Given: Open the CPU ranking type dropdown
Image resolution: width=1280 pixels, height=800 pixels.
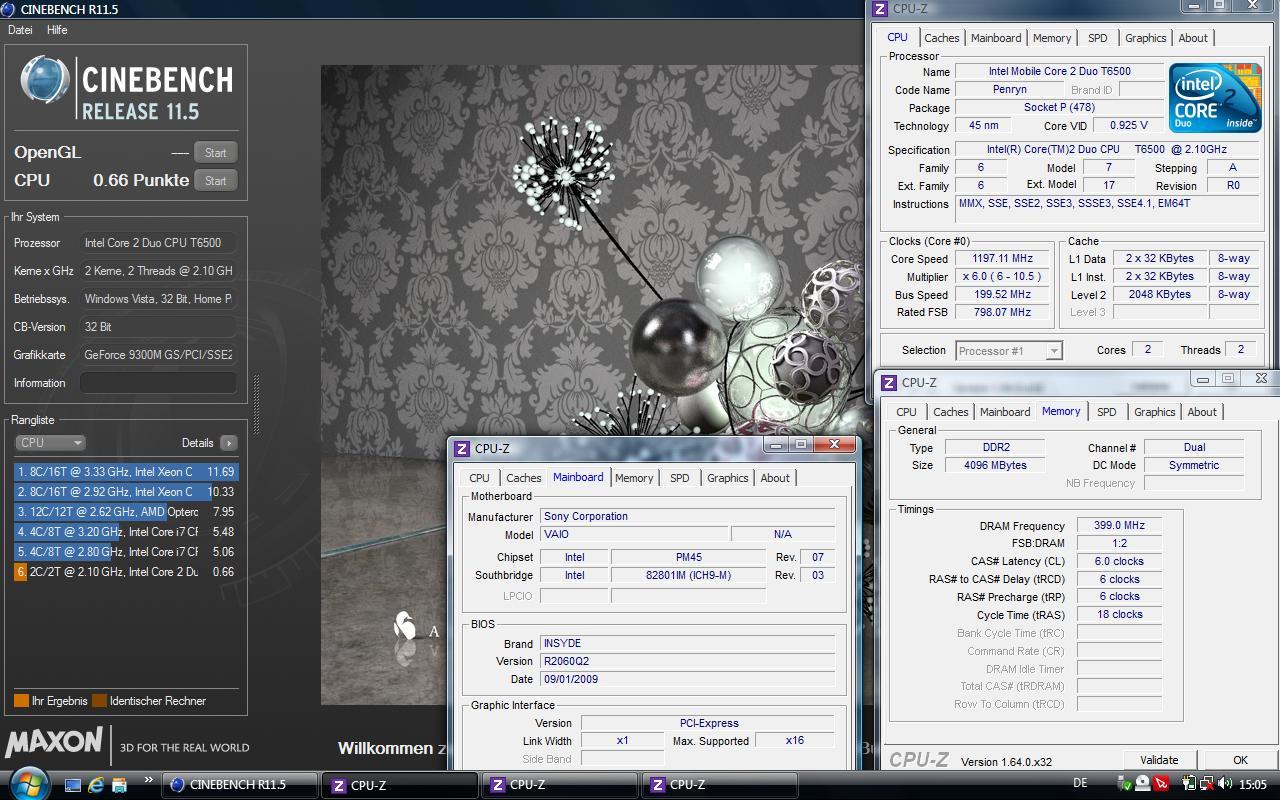Looking at the screenshot, I should (x=50, y=443).
